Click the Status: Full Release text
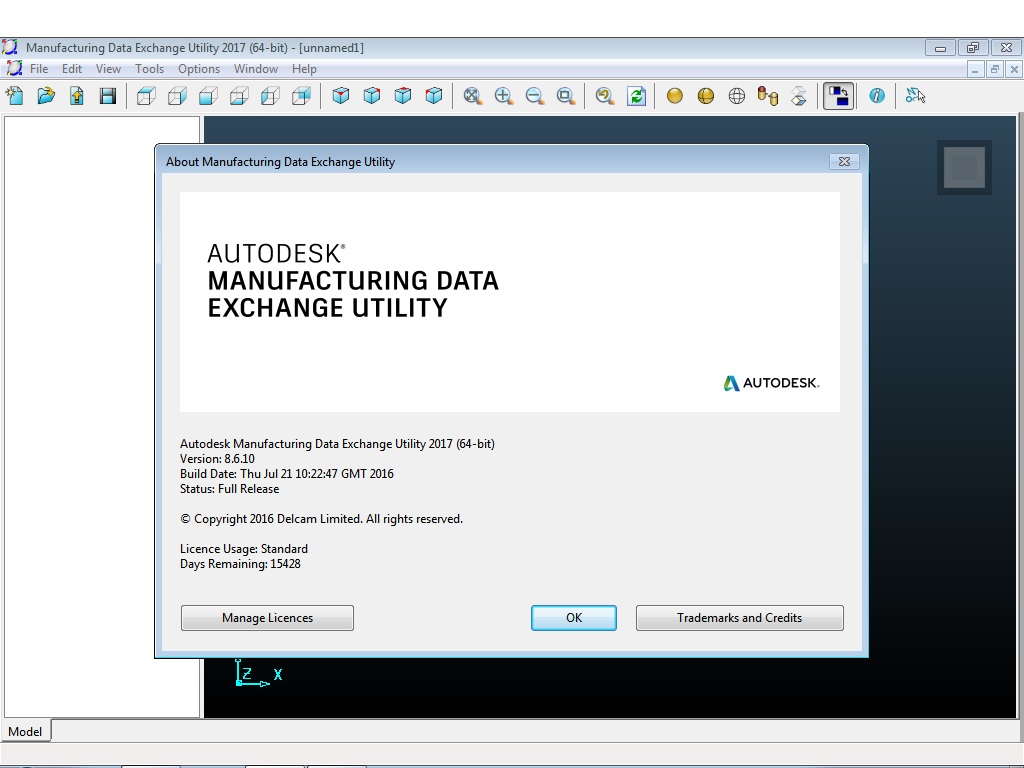This screenshot has height=768, width=1024. coord(229,488)
